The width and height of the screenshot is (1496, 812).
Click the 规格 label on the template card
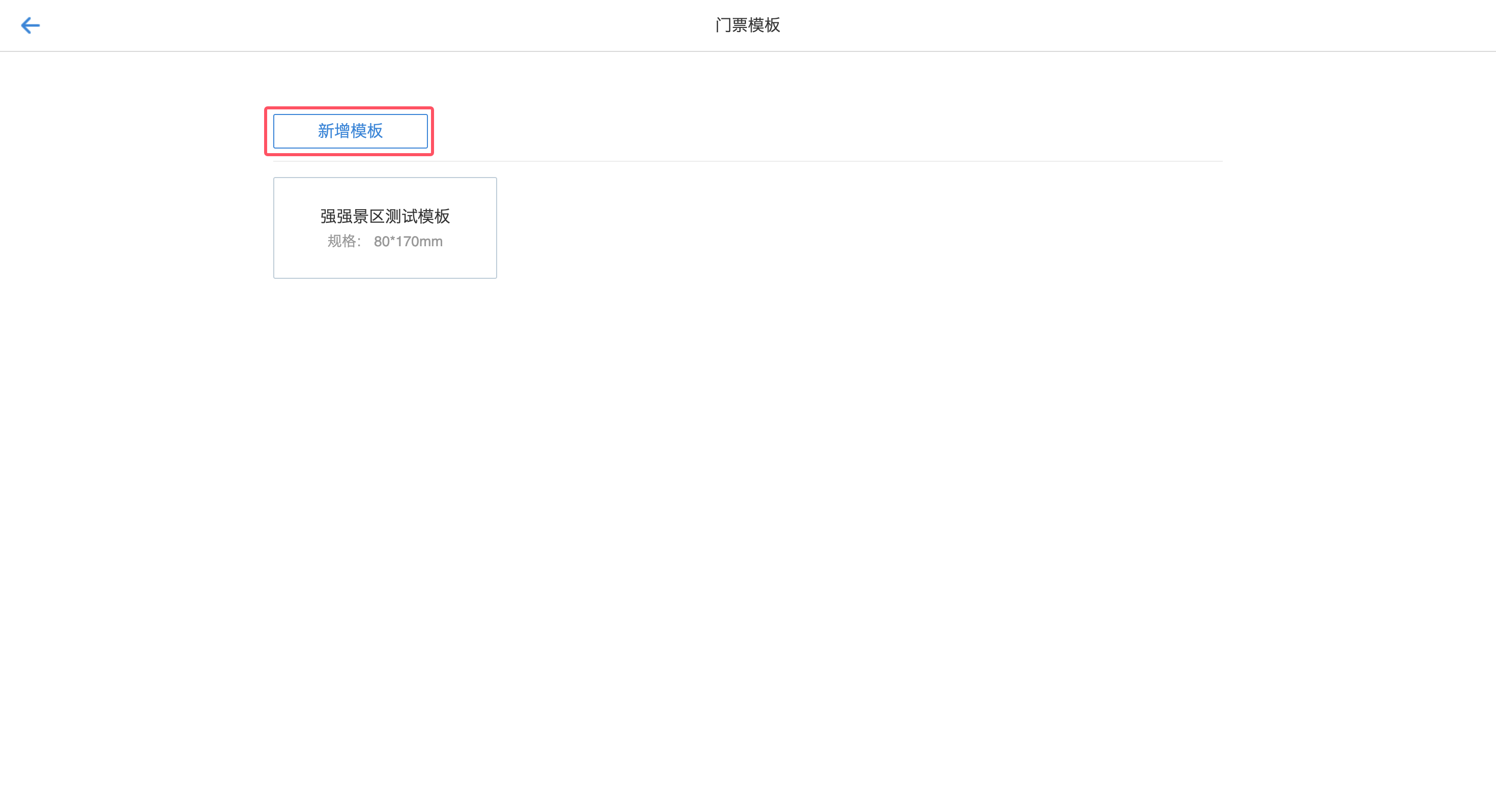point(341,241)
